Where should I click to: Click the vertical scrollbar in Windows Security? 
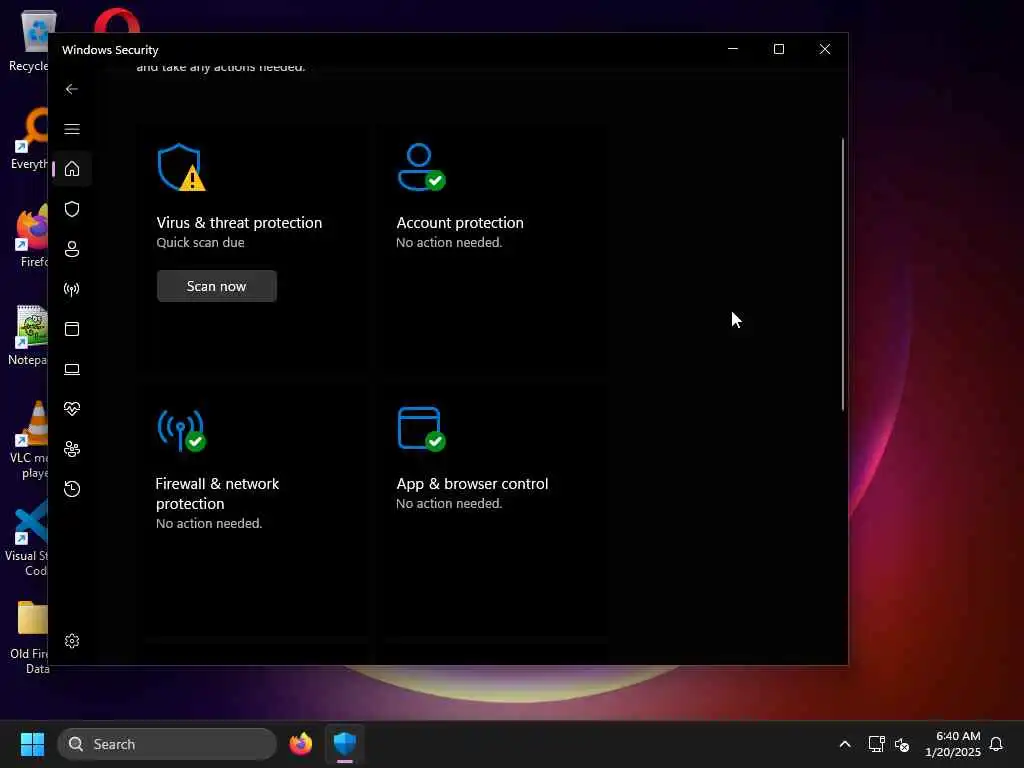tap(842, 274)
